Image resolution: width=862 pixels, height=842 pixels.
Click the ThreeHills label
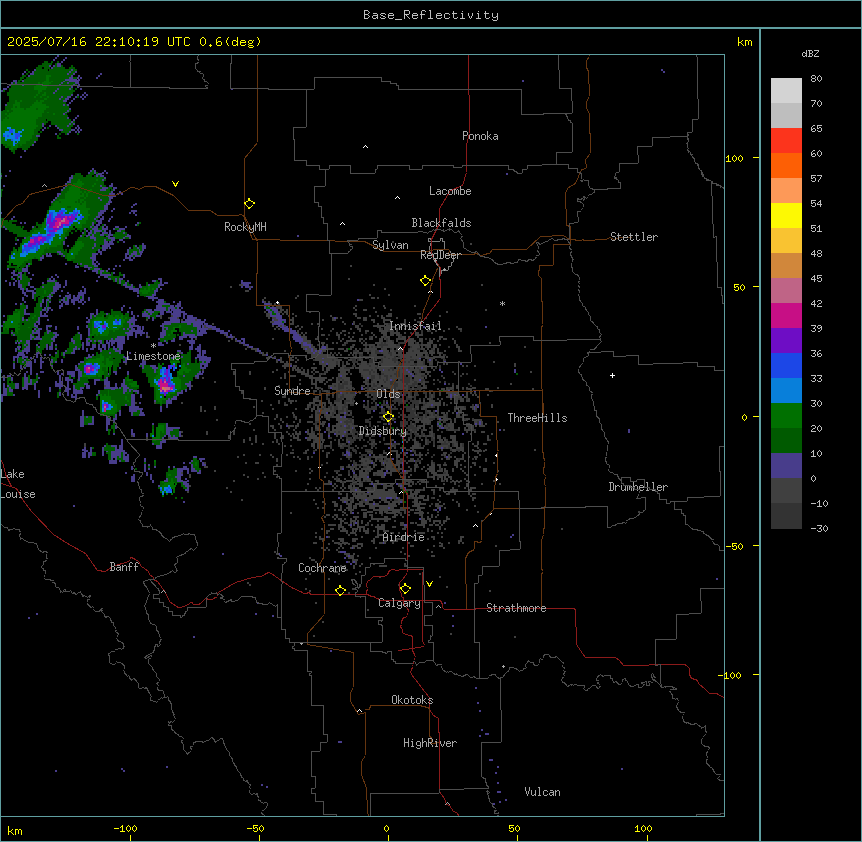[537, 418]
